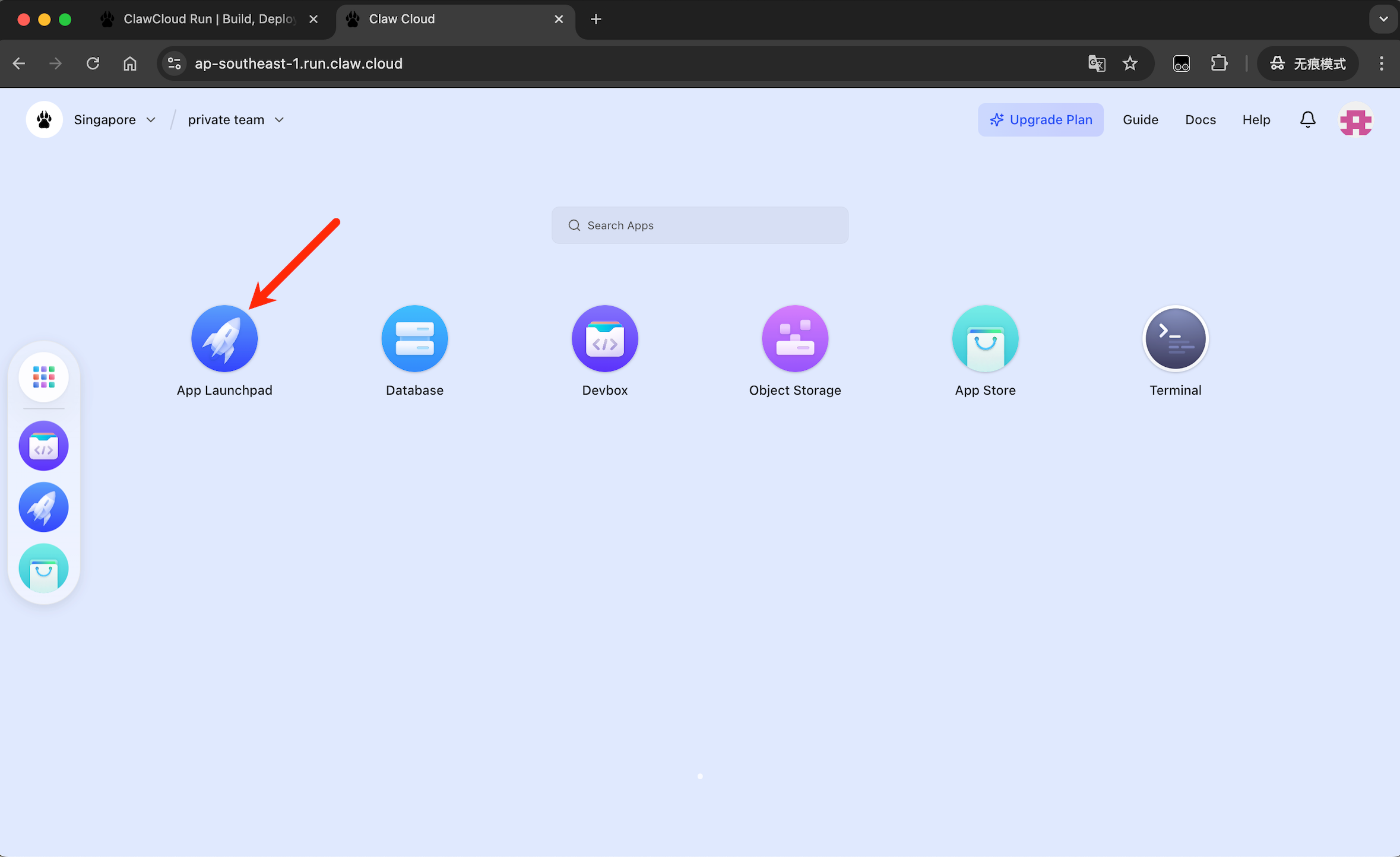The image size is (1400, 857).
Task: Click the all-apps grid icon in side dock
Action: [44, 377]
